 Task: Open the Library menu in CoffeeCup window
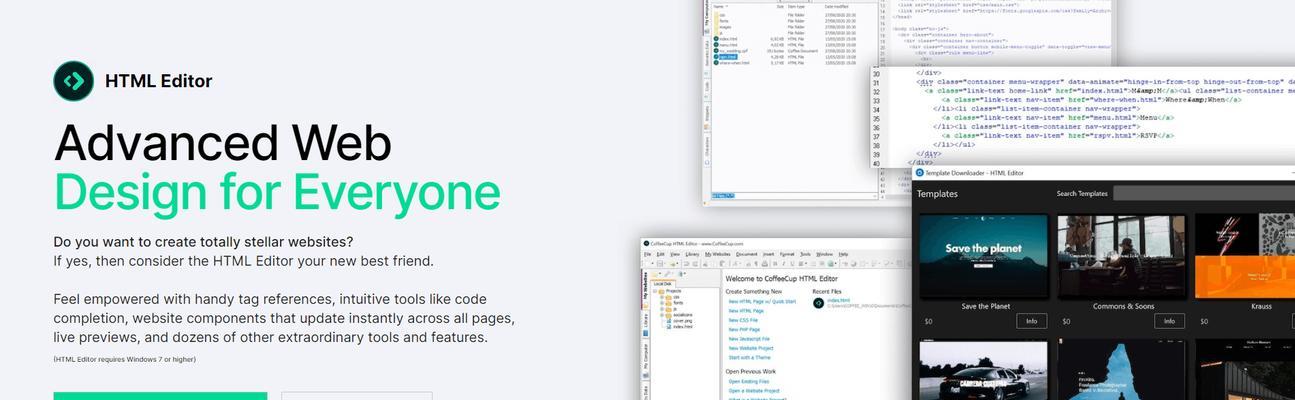click(692, 254)
